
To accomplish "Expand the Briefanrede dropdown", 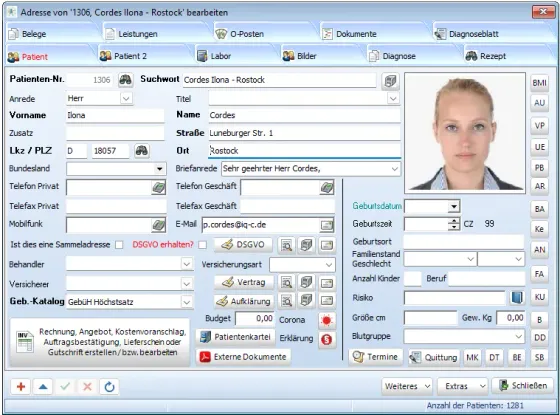I will [x=394, y=169].
